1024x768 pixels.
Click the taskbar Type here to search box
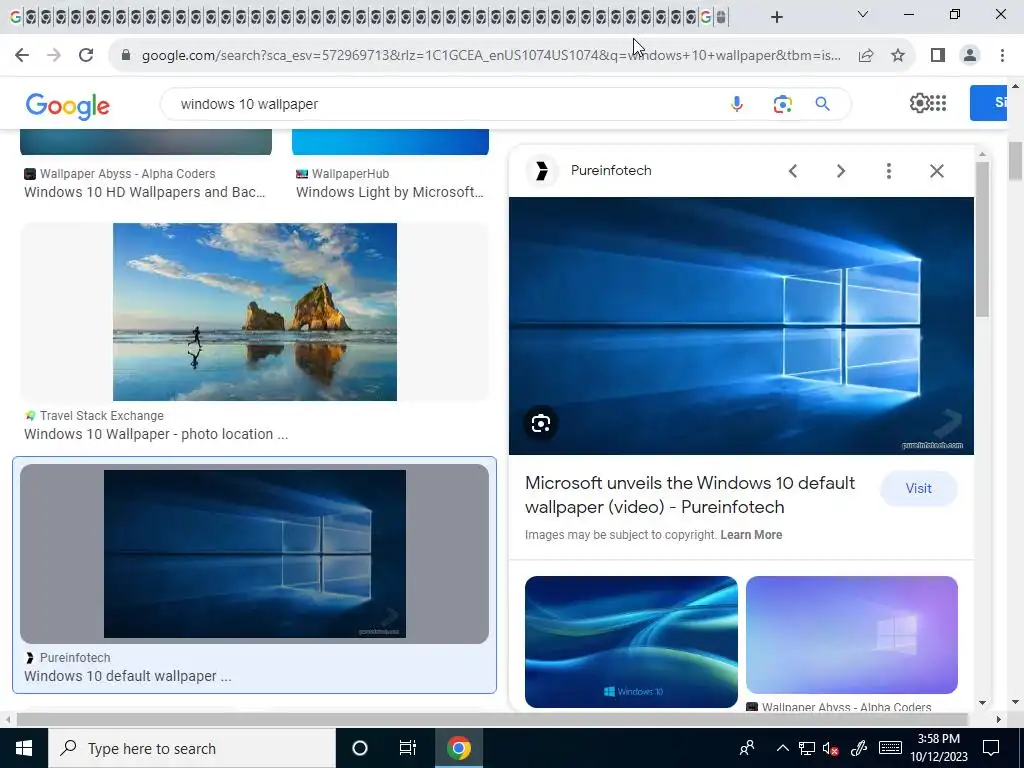point(192,748)
